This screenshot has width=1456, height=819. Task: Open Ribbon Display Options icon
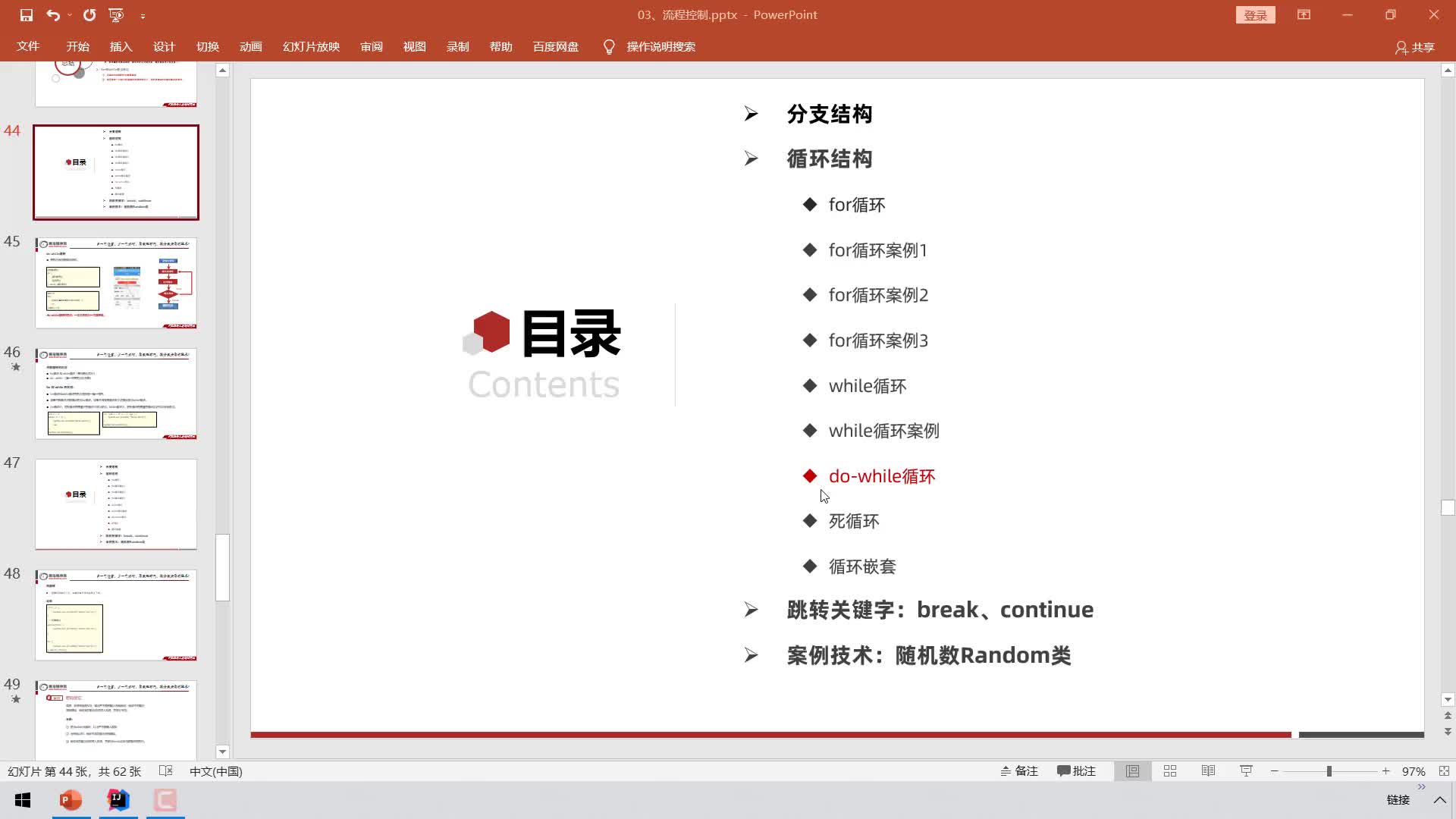click(x=1304, y=15)
